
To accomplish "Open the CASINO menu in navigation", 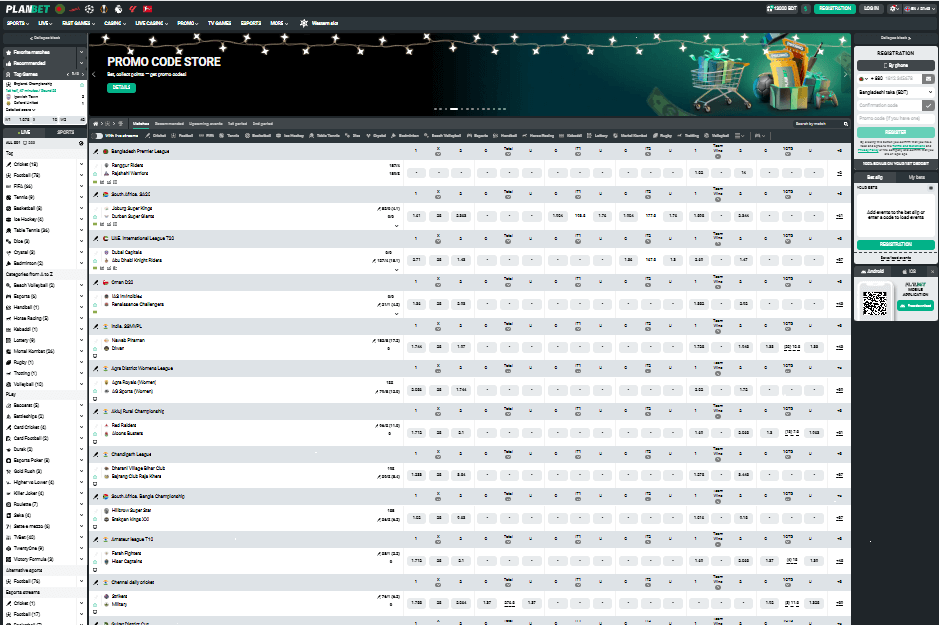I will point(113,21).
